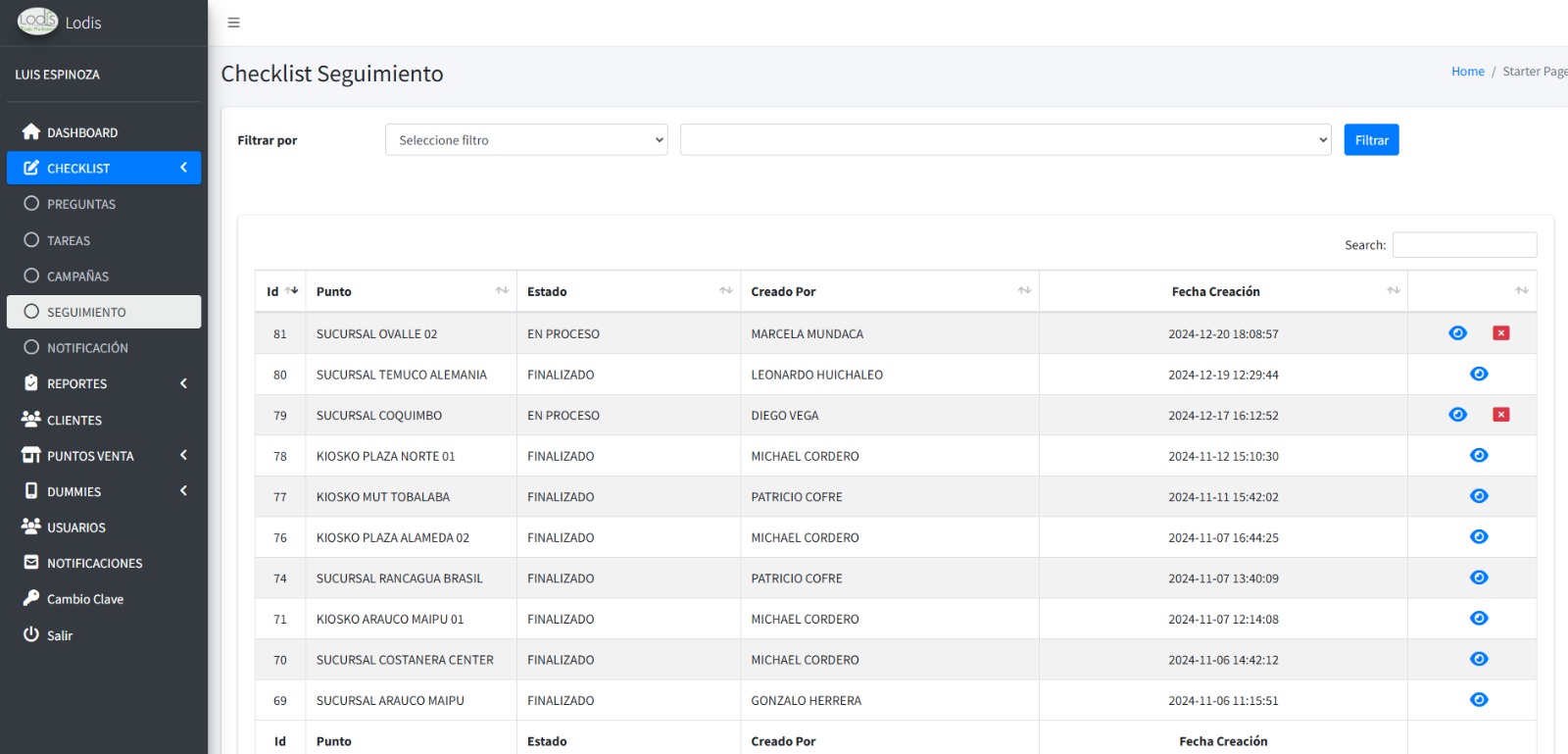The width and height of the screenshot is (1568, 754).
Task: Open the Seleccione filtro dropdown
Action: [526, 140]
